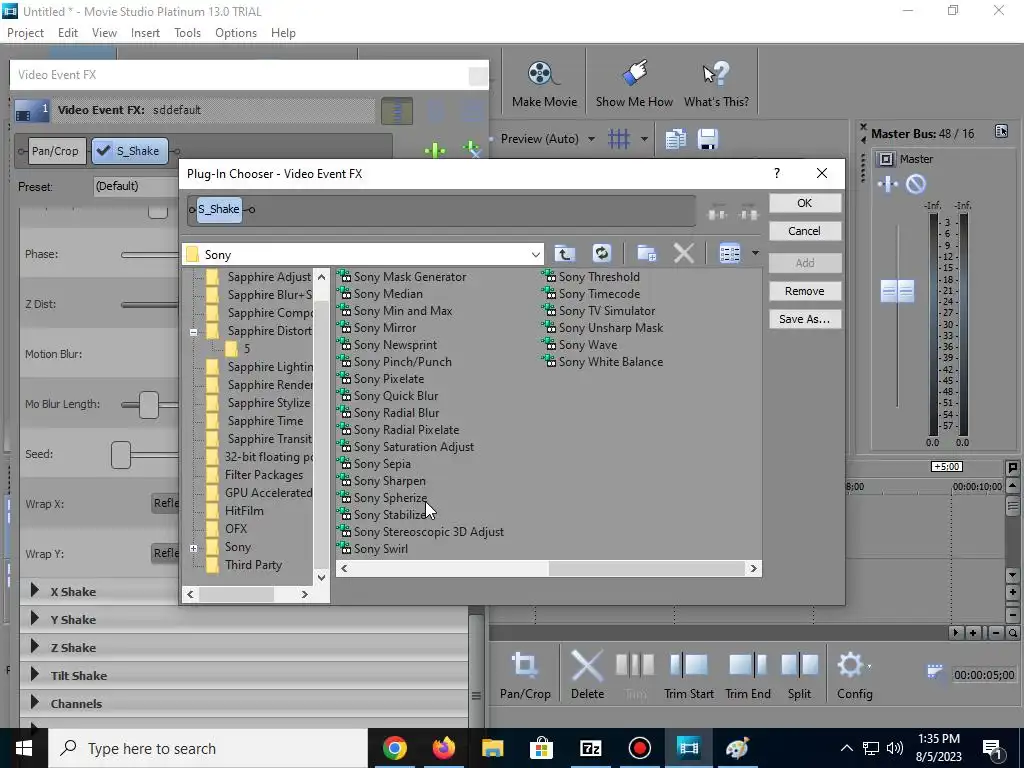Open the overlays grid dropdown arrow

[x=644, y=139]
